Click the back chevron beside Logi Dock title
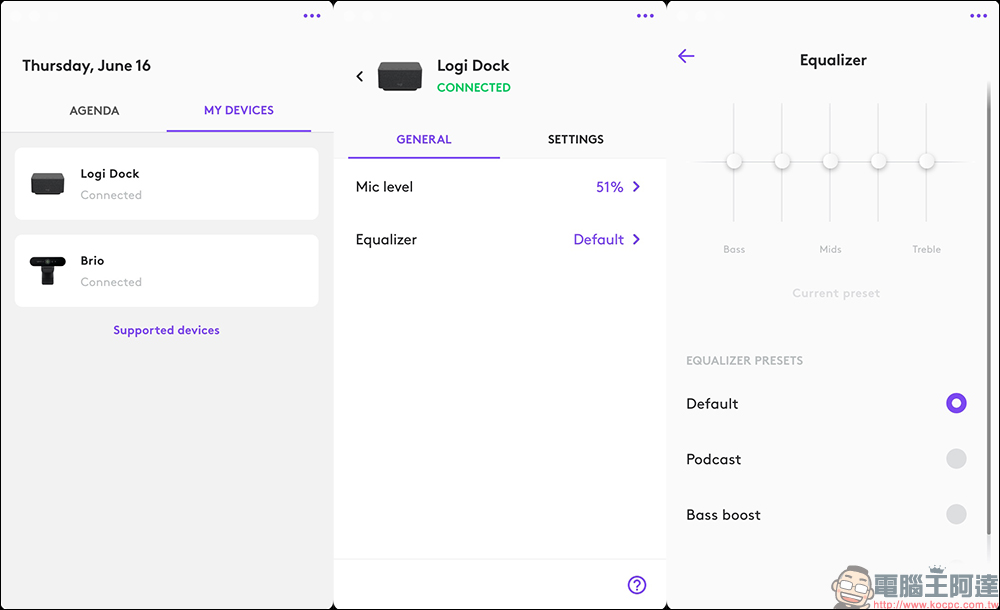This screenshot has width=1000, height=610. 360,76
